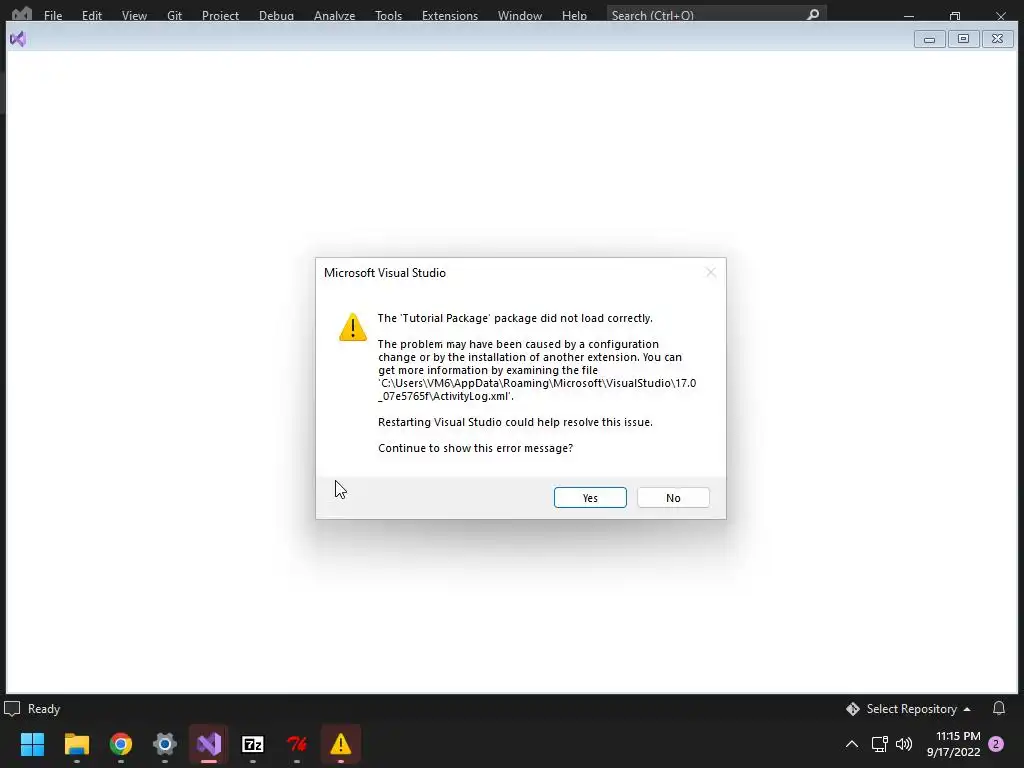
Task: Click the status bar feedback icon
Action: (12, 709)
